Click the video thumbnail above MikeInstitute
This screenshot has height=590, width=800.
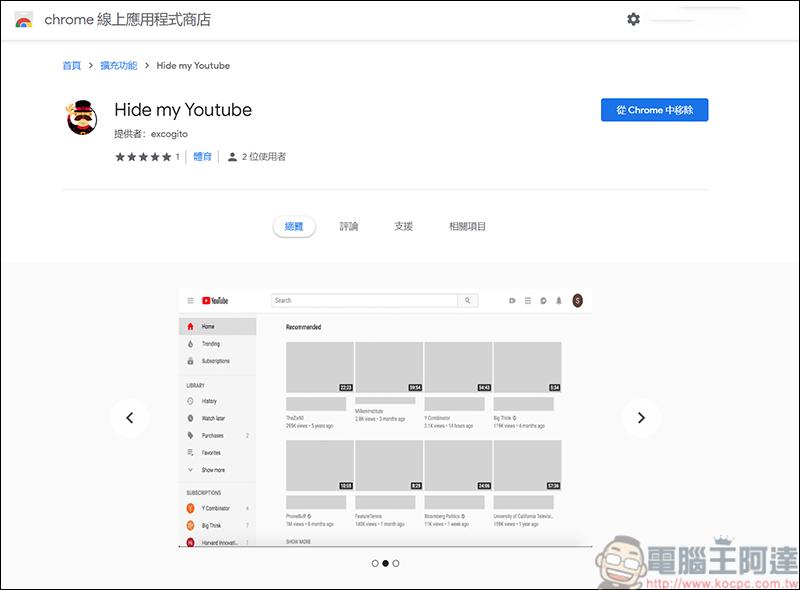(389, 367)
